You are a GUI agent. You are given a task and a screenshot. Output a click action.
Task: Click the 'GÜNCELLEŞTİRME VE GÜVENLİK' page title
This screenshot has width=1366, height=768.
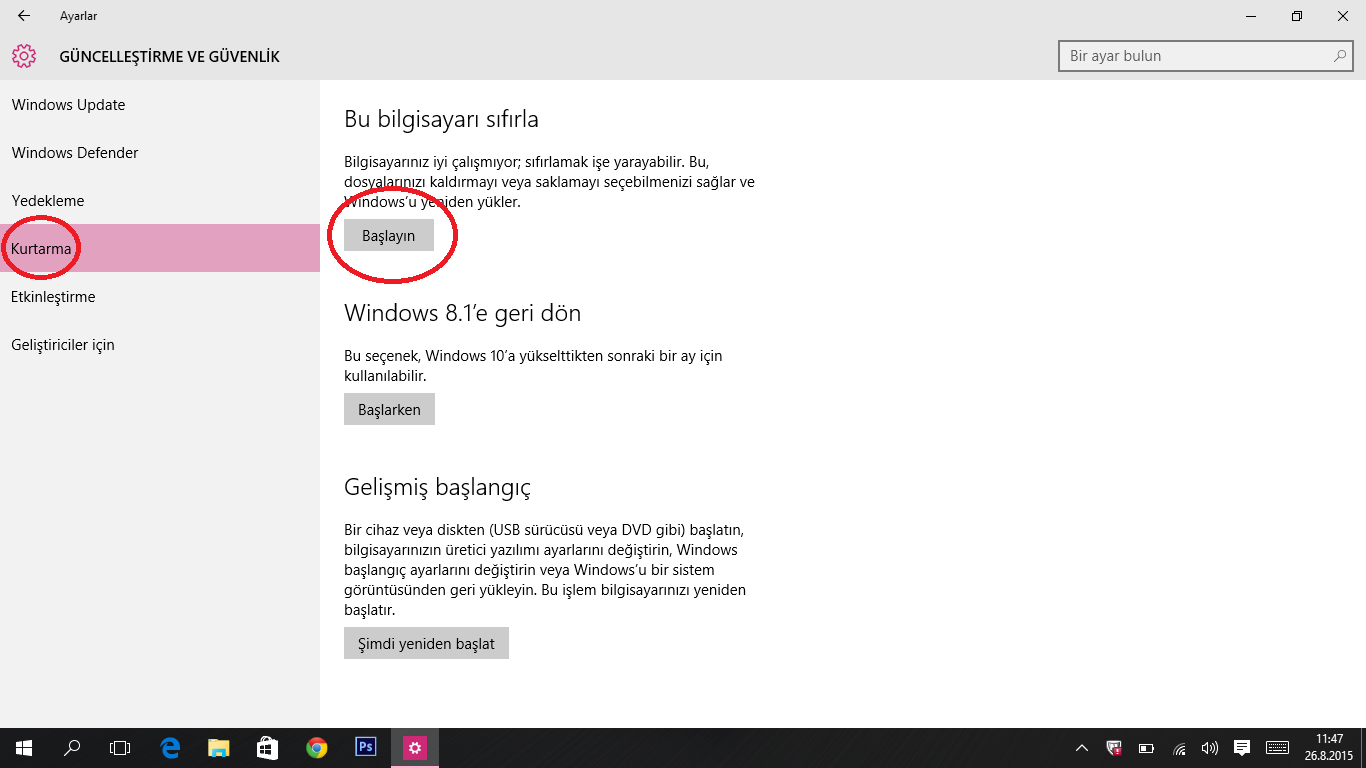pyautogui.click(x=170, y=57)
